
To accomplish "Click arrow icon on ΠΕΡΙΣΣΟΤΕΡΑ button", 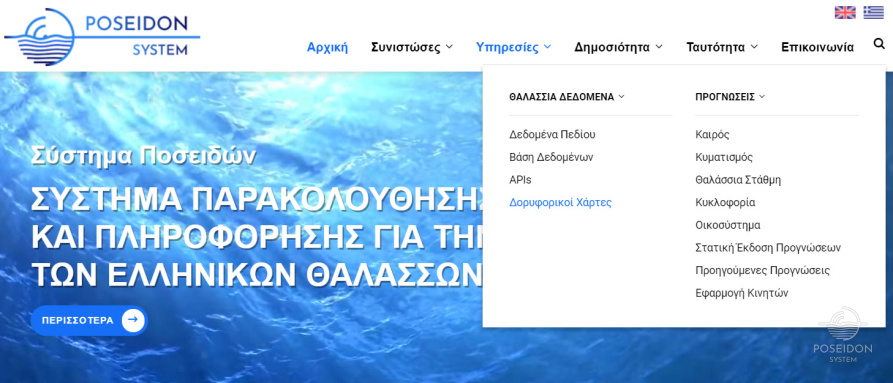I will pyautogui.click(x=133, y=320).
